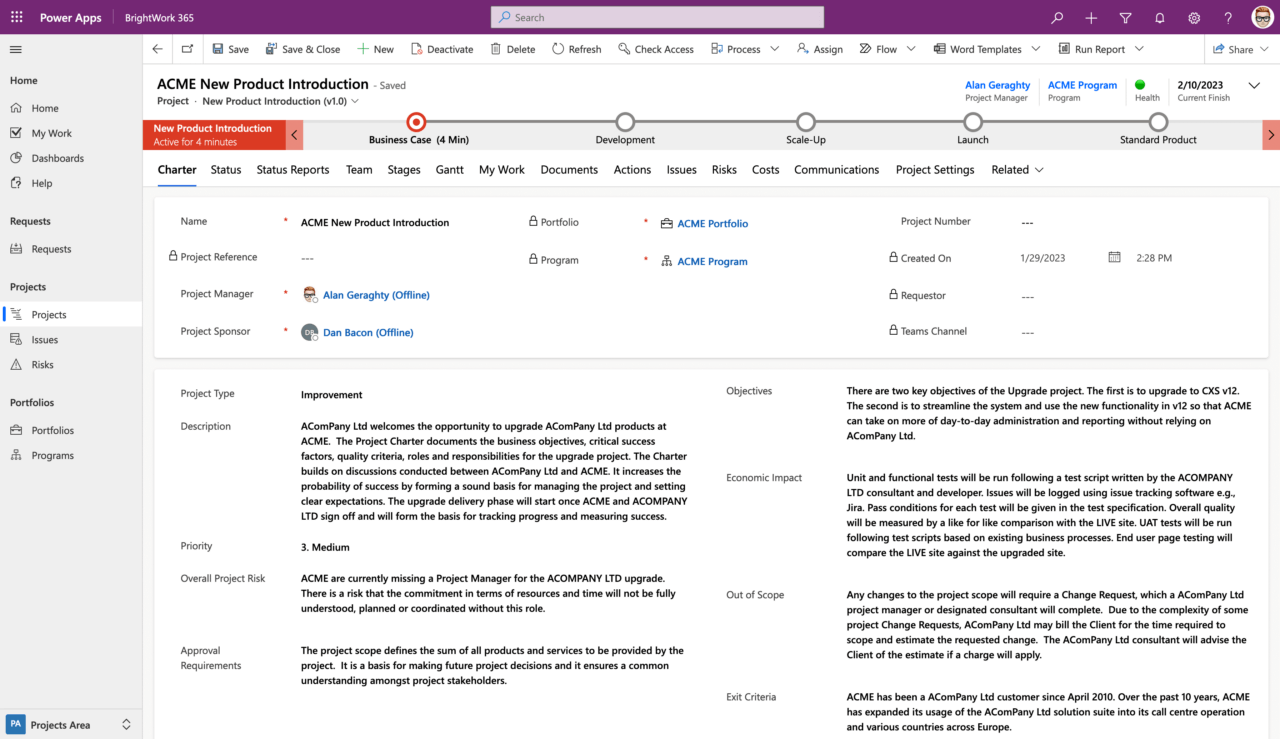
Task: Refresh the project record
Action: tap(576, 48)
